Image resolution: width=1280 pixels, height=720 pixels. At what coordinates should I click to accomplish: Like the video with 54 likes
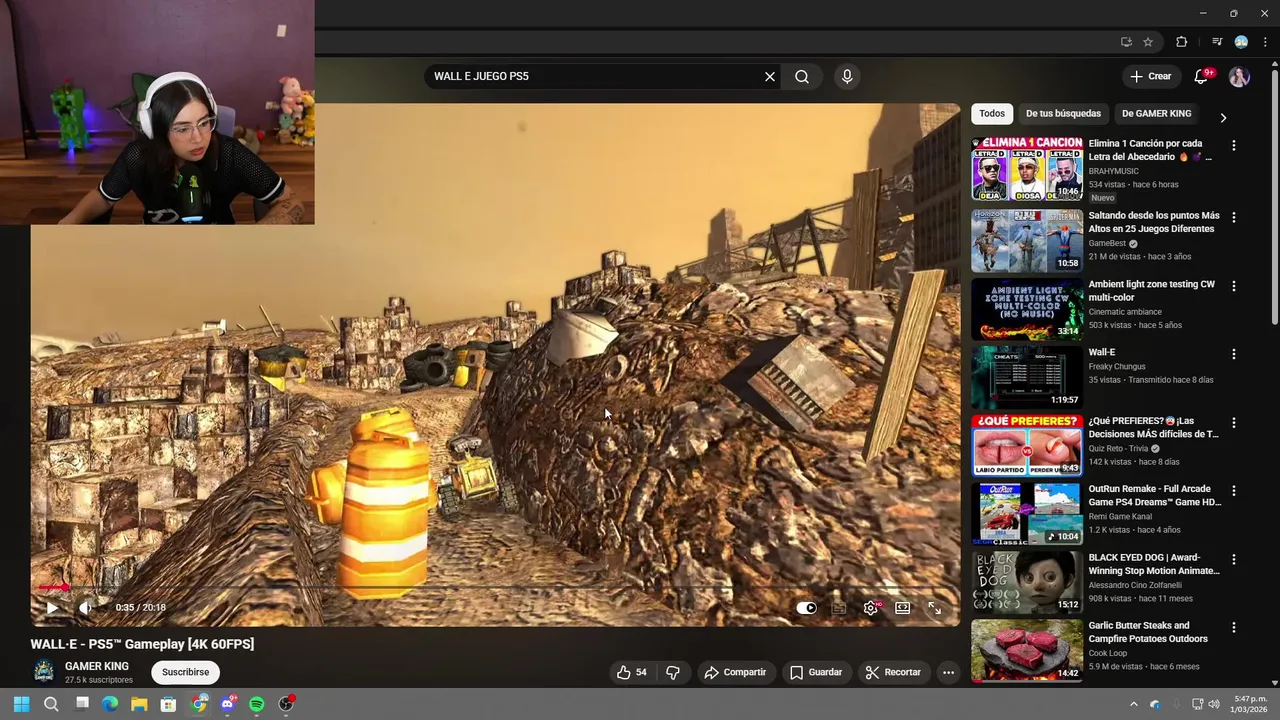coord(632,672)
